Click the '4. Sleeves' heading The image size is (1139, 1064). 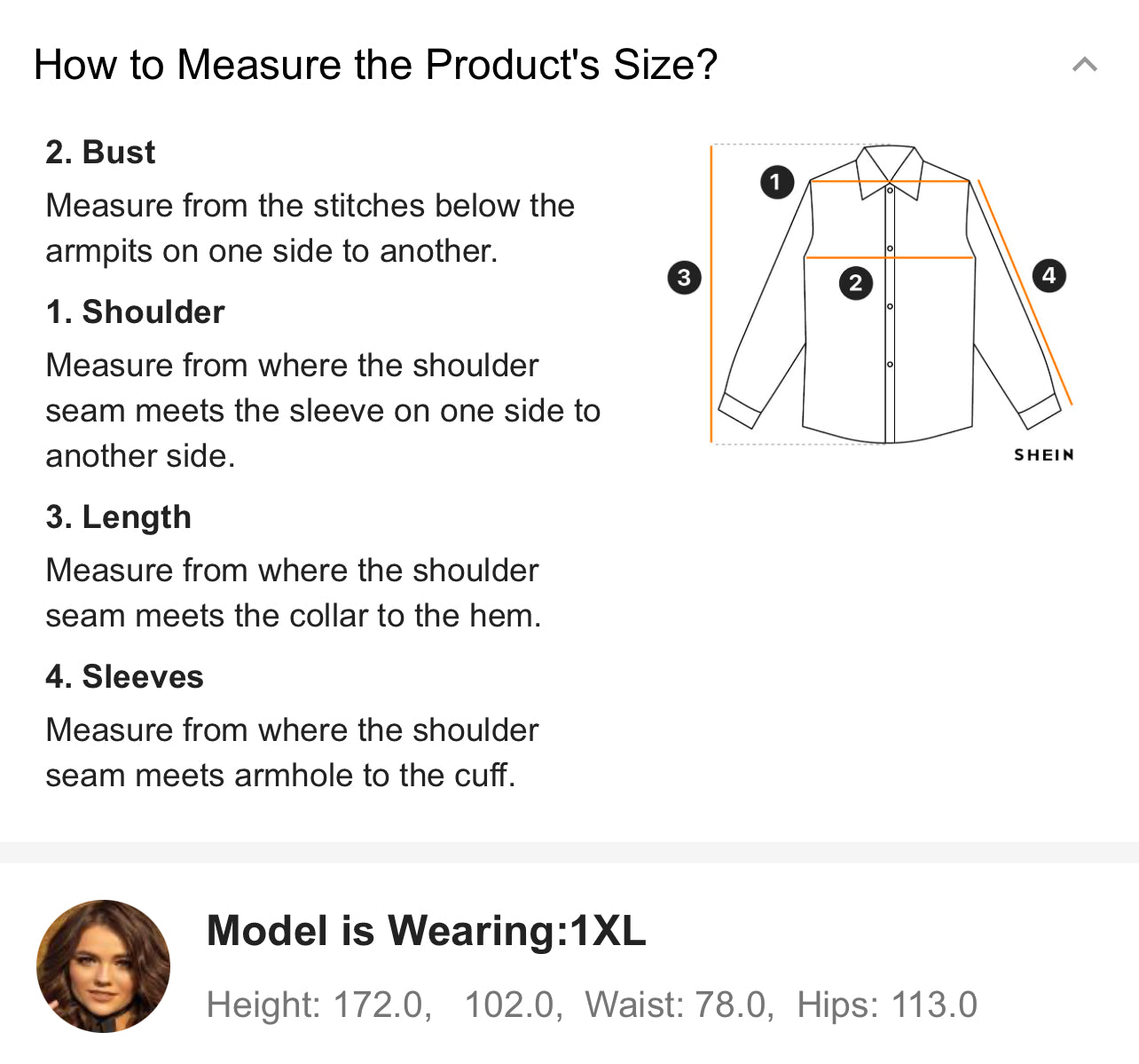click(124, 677)
